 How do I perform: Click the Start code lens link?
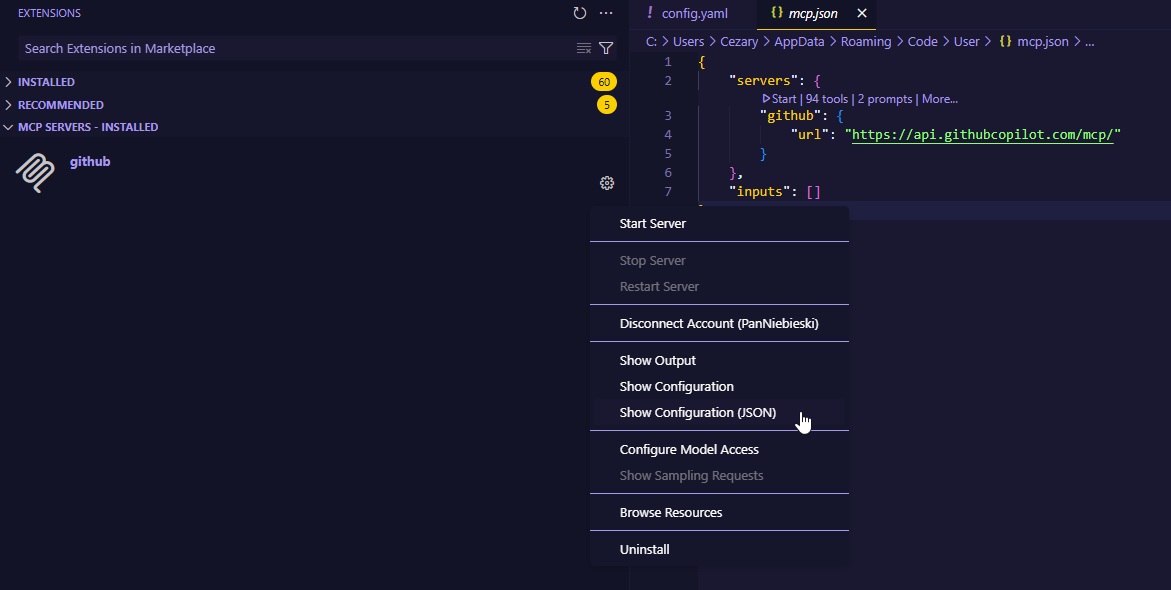(x=779, y=99)
